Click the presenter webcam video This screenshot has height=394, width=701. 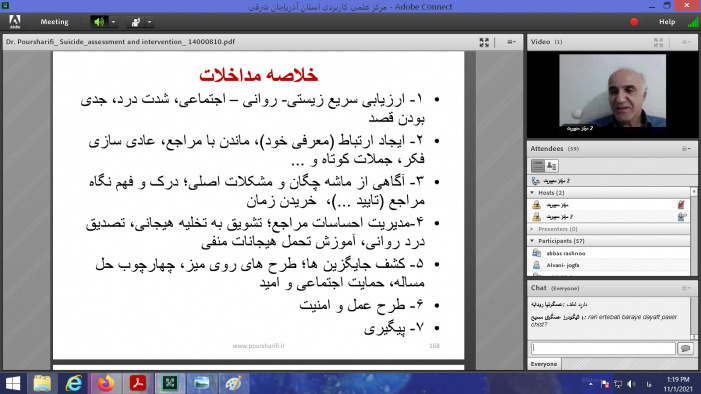[x=612, y=93]
